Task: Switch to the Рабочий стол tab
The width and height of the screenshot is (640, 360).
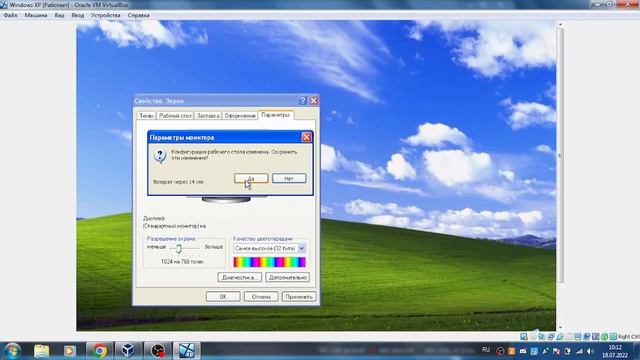Action: click(175, 116)
